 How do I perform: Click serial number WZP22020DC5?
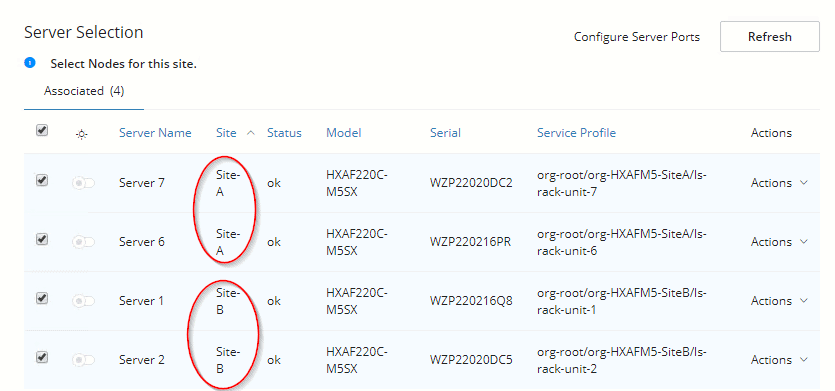pos(471,360)
